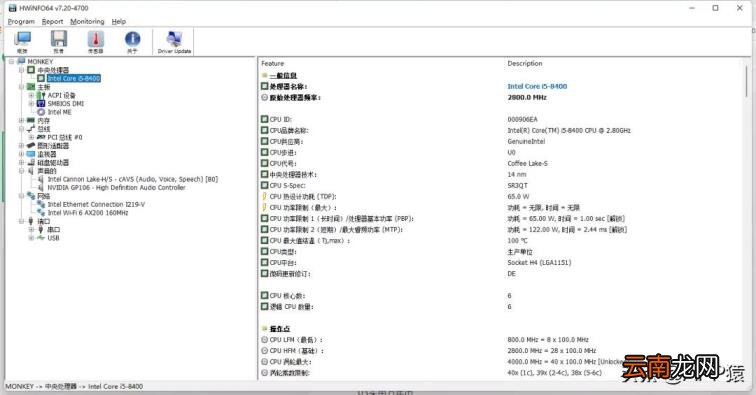Click the 100 °C Tj,max value
This screenshot has height=395, width=756.
coord(517,240)
